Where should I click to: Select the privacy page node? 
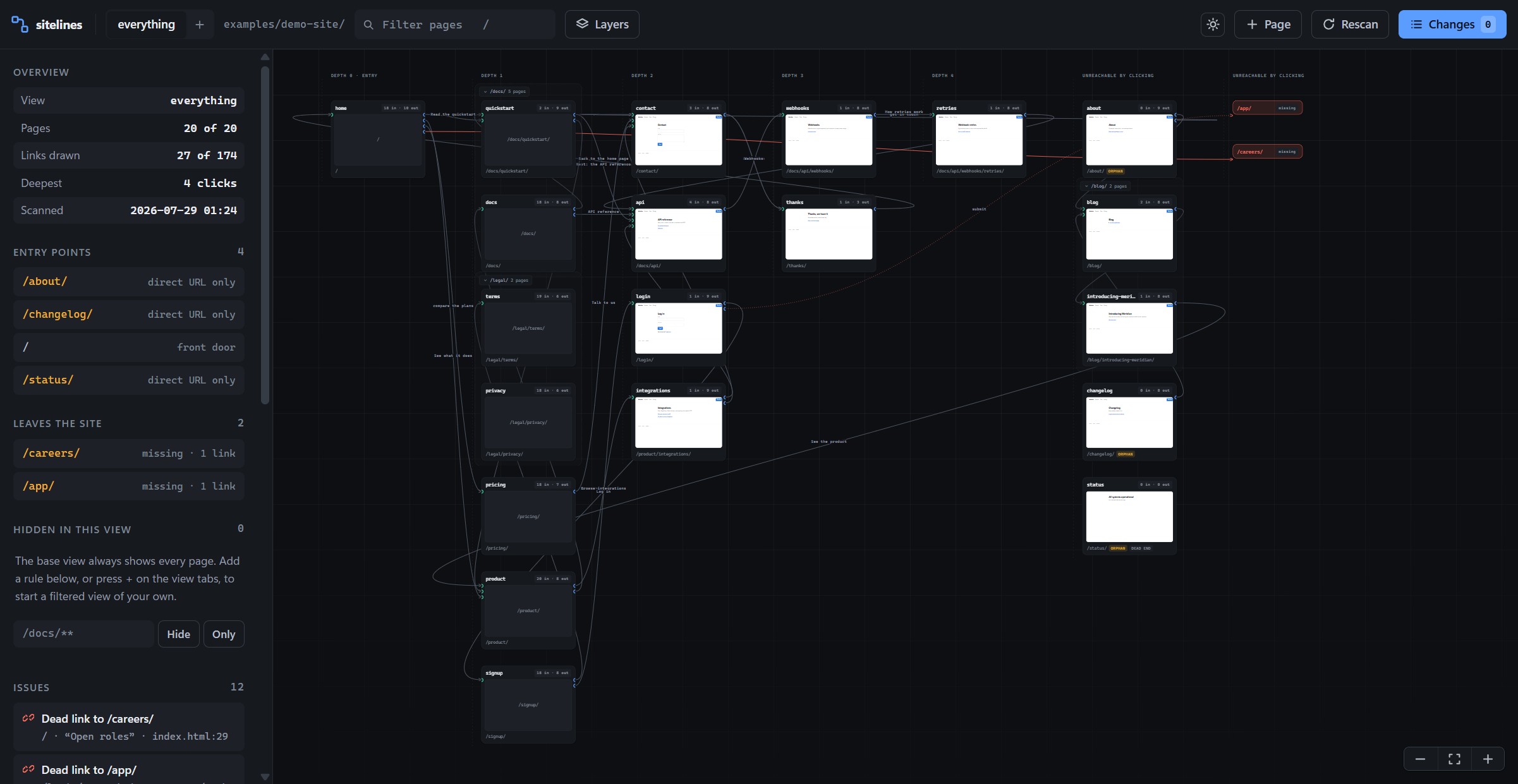(x=528, y=422)
